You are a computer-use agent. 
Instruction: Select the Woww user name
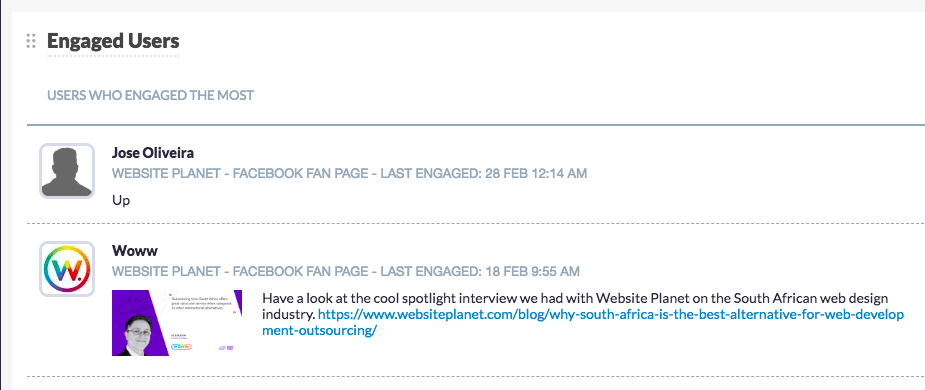(x=135, y=251)
